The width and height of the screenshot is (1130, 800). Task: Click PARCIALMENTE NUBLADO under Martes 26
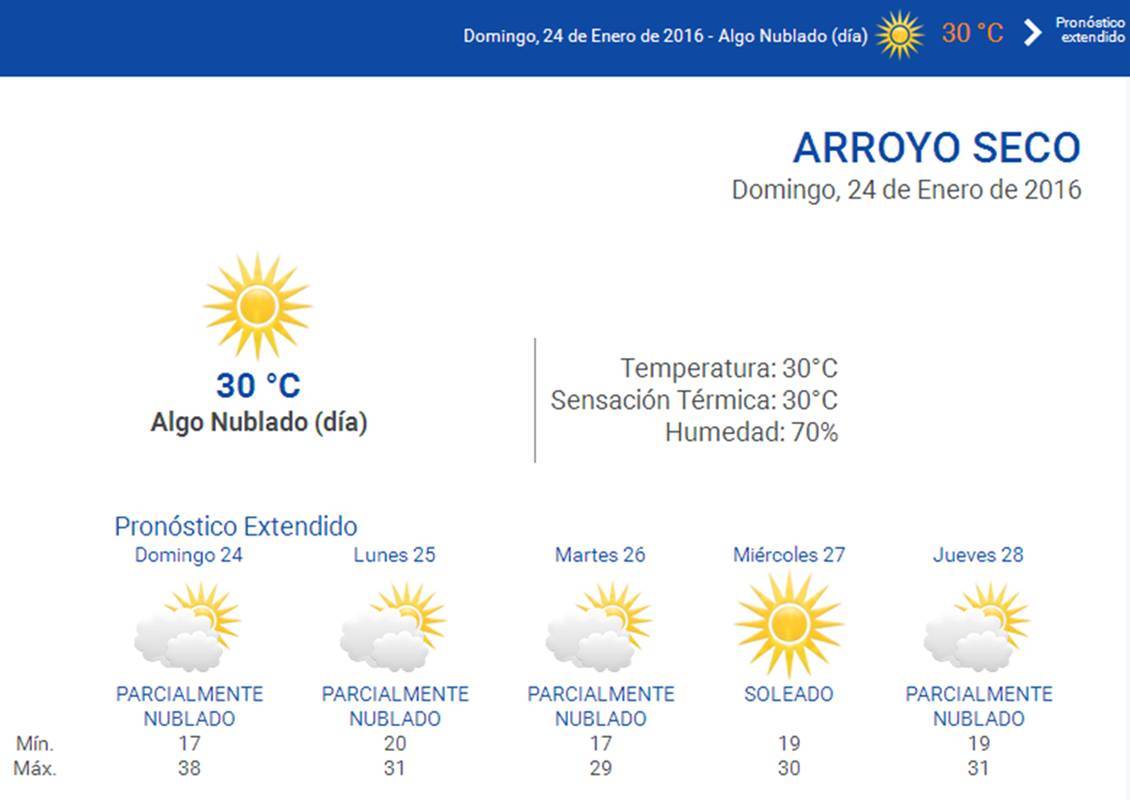(601, 706)
